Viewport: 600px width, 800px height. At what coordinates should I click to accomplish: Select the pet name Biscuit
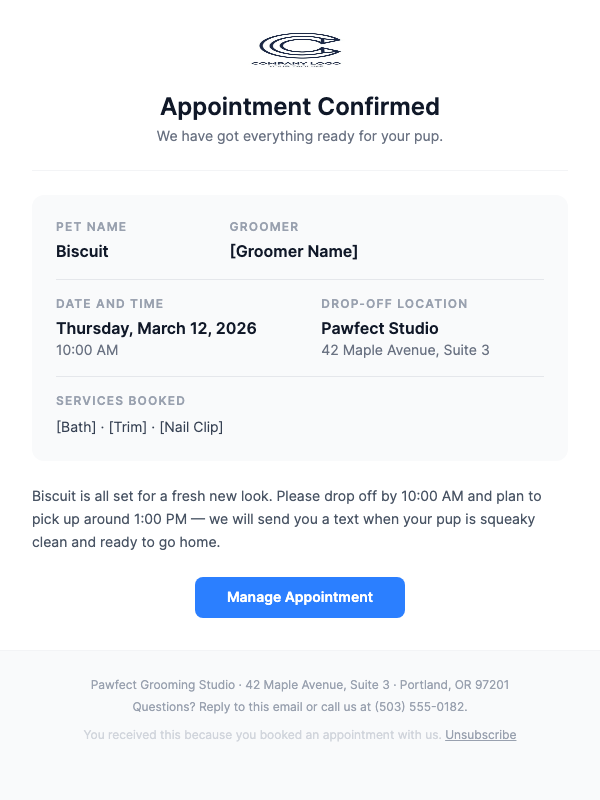[x=81, y=251]
